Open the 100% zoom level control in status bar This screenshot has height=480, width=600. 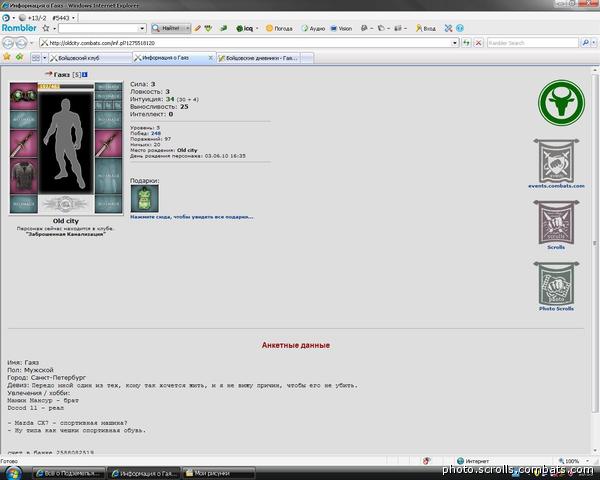tap(573, 461)
